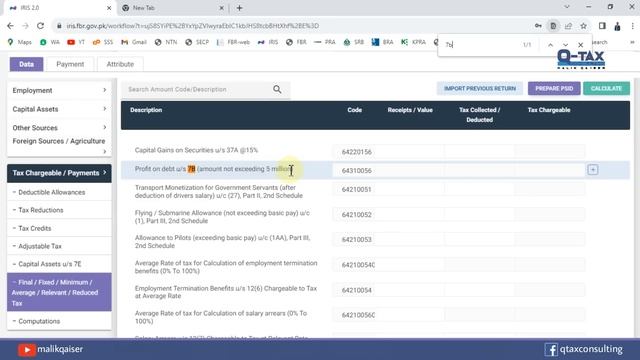This screenshot has height=360, width=640.
Task: Open the Gmail bookmark
Action: coord(134,42)
